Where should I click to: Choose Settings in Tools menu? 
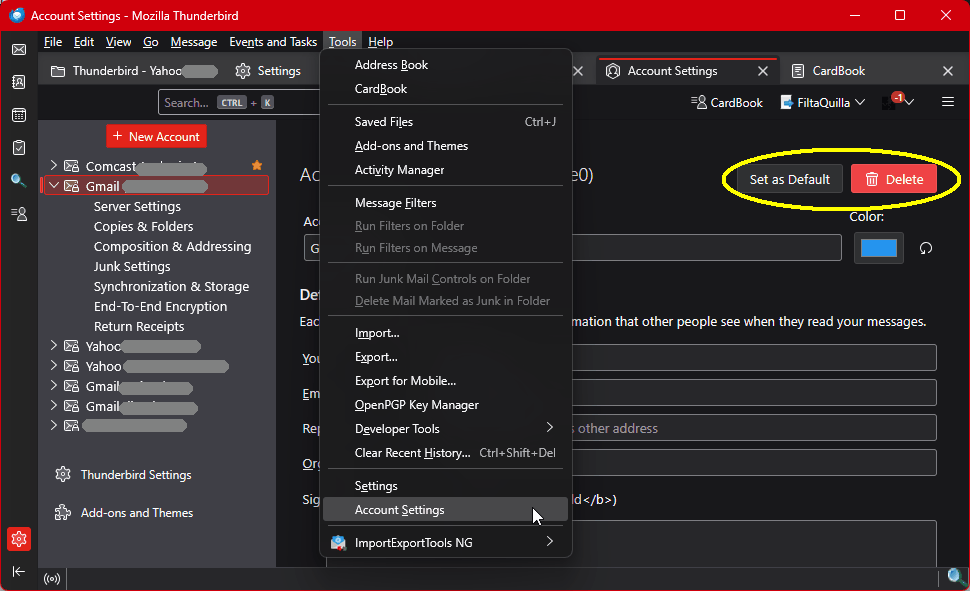(445, 486)
